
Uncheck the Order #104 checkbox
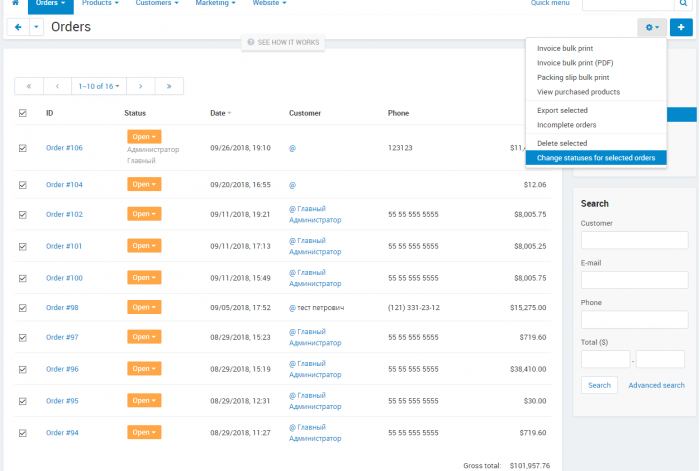[23, 185]
